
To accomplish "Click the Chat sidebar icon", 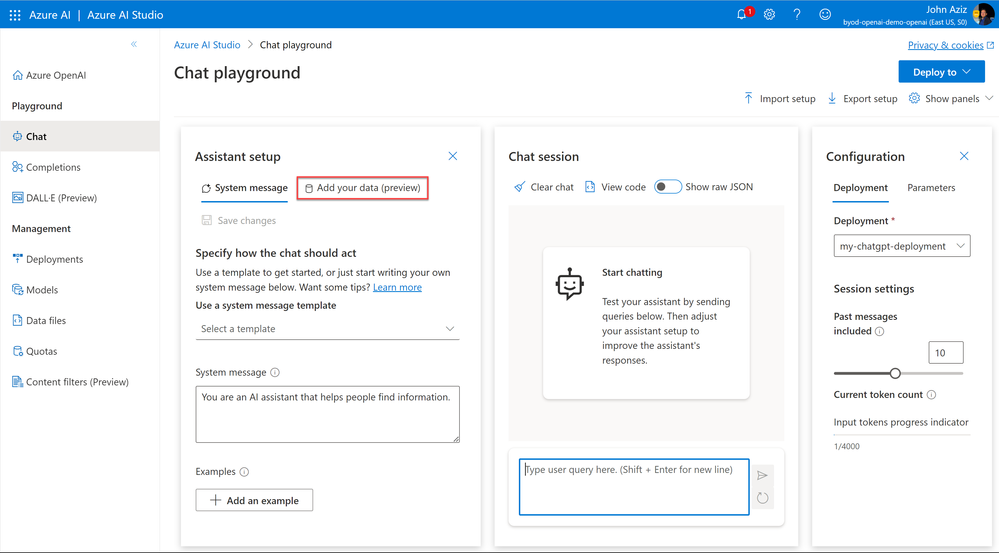I will (17, 136).
